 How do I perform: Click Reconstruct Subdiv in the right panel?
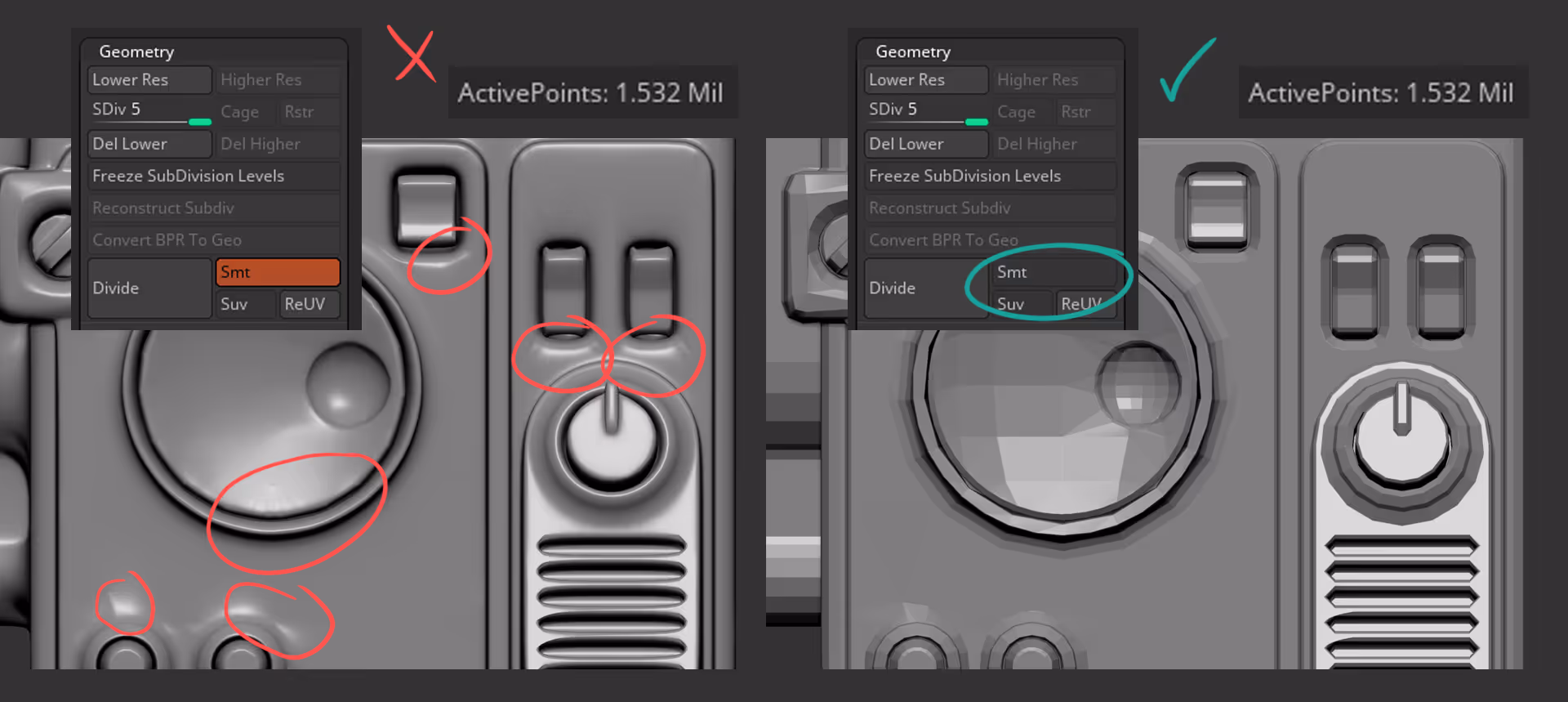click(991, 208)
